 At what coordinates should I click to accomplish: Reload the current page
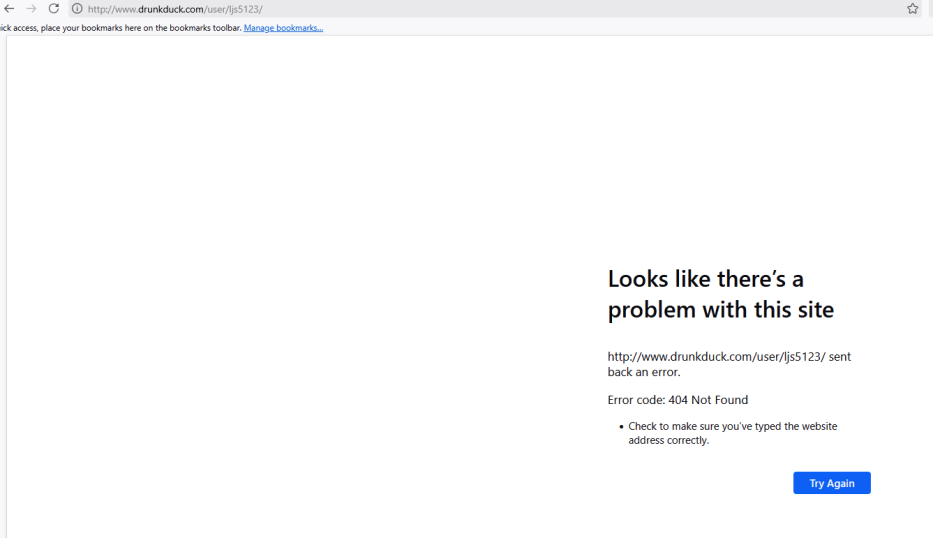(x=54, y=9)
